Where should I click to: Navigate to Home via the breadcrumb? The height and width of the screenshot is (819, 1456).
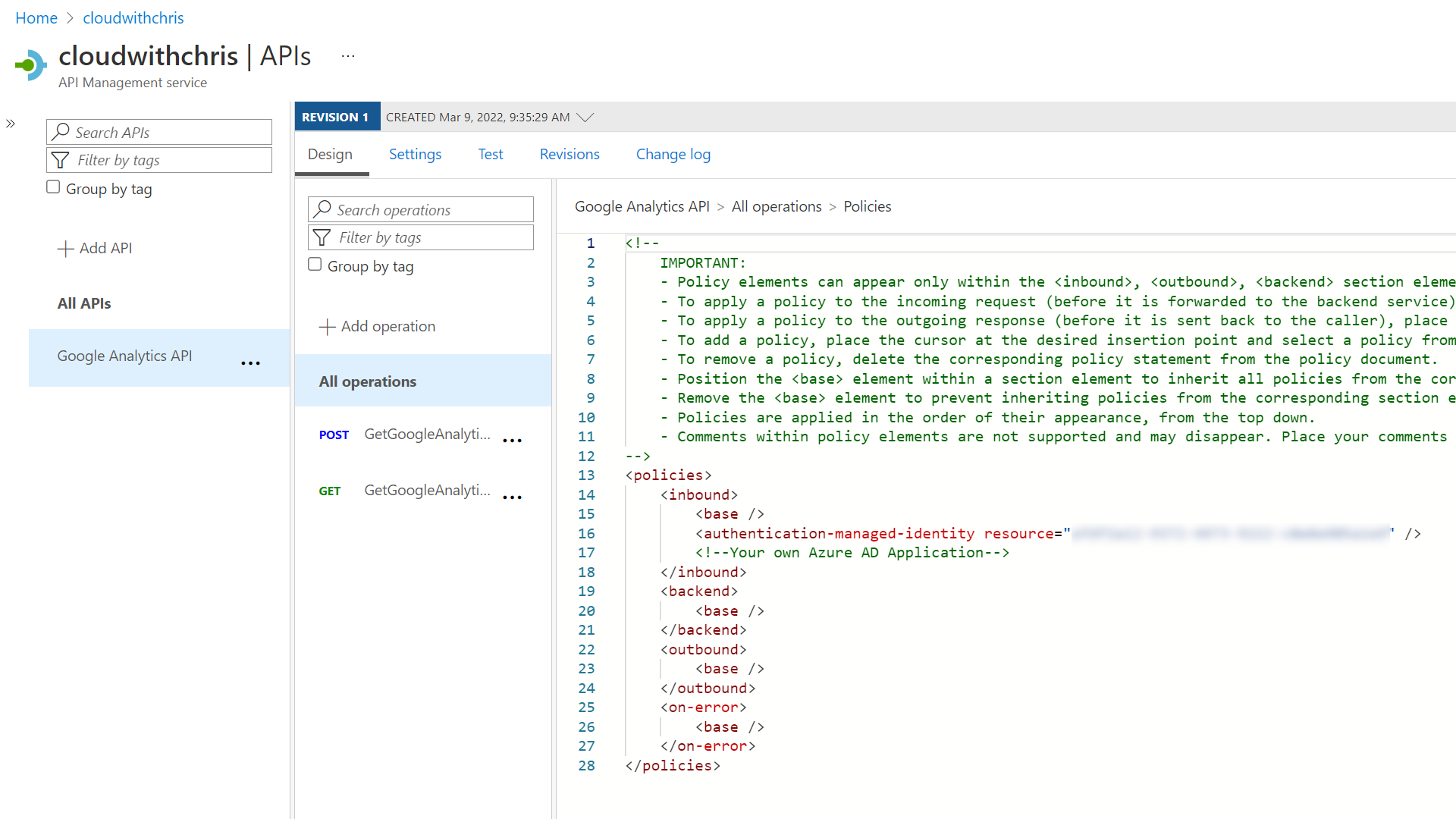36,17
